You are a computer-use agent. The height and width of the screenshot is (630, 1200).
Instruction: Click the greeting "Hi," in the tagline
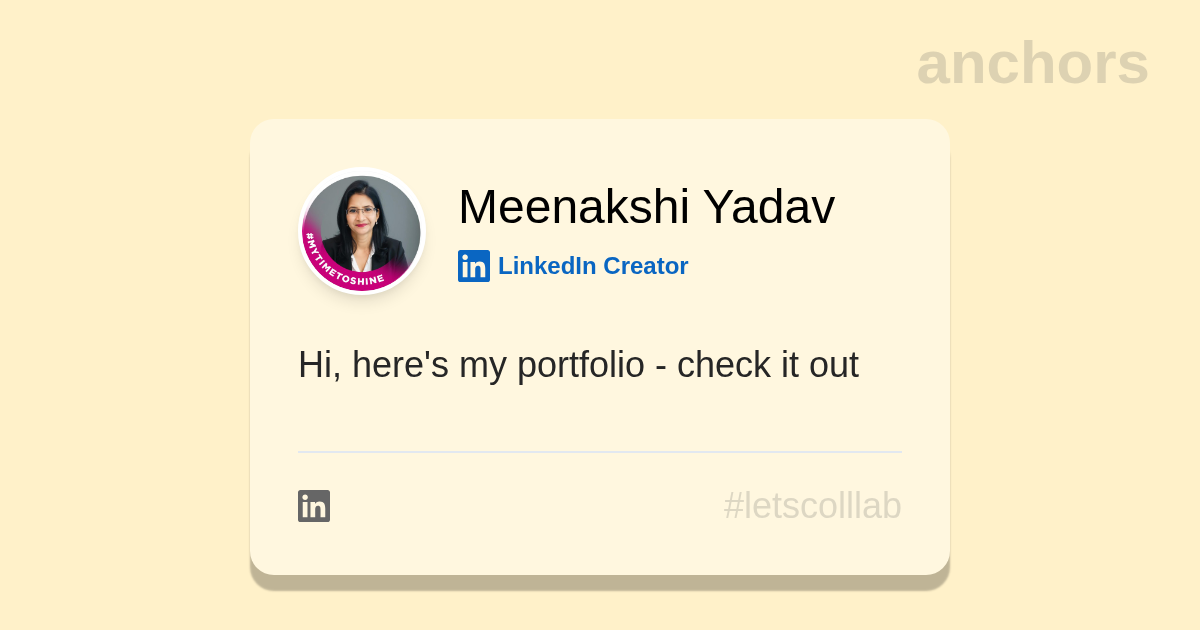click(x=319, y=365)
